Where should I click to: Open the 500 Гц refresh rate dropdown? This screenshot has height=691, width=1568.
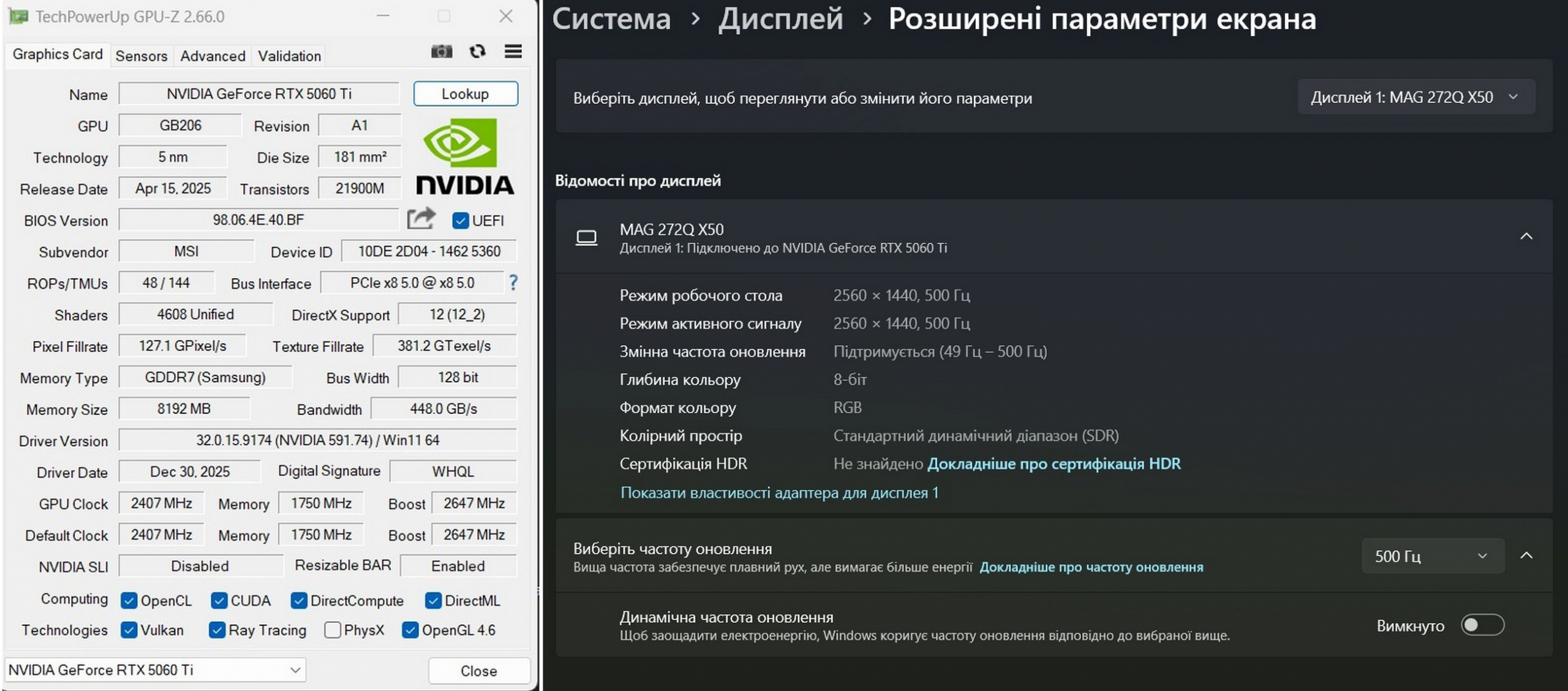pos(1432,556)
